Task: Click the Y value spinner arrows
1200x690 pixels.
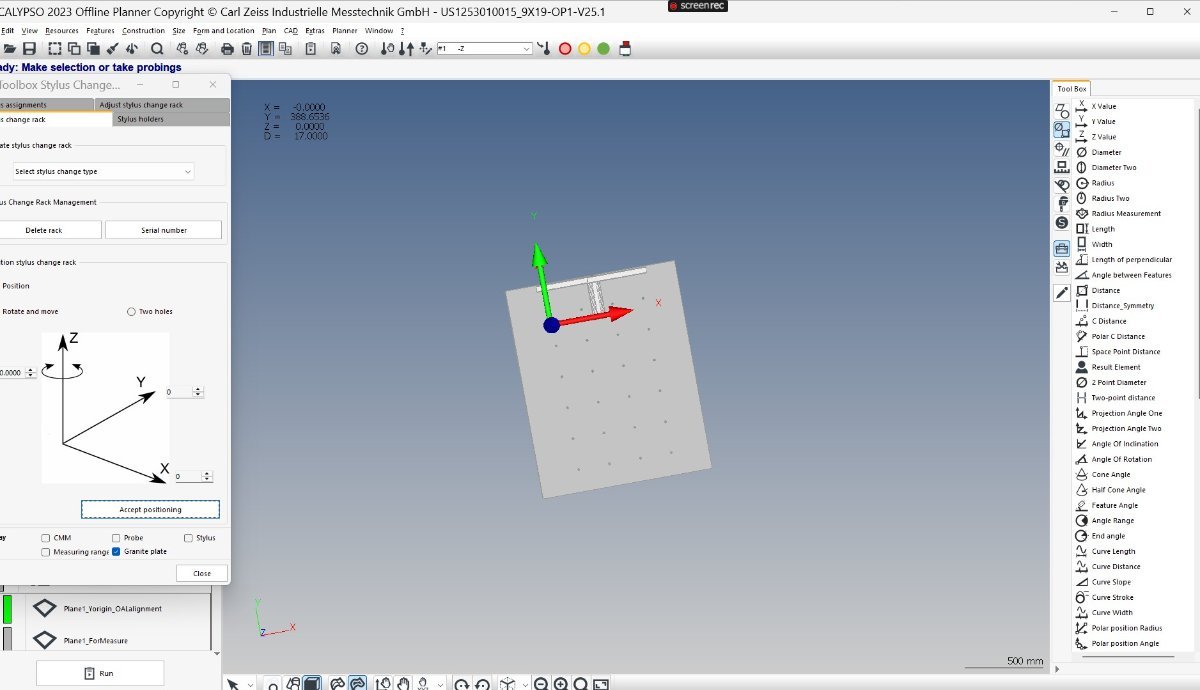Action: coord(200,393)
